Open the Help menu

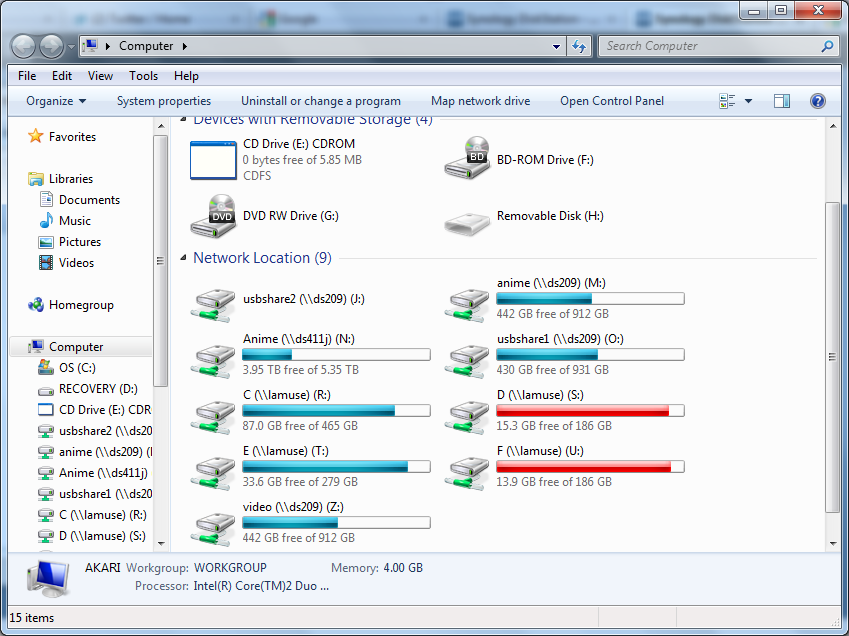tap(186, 76)
